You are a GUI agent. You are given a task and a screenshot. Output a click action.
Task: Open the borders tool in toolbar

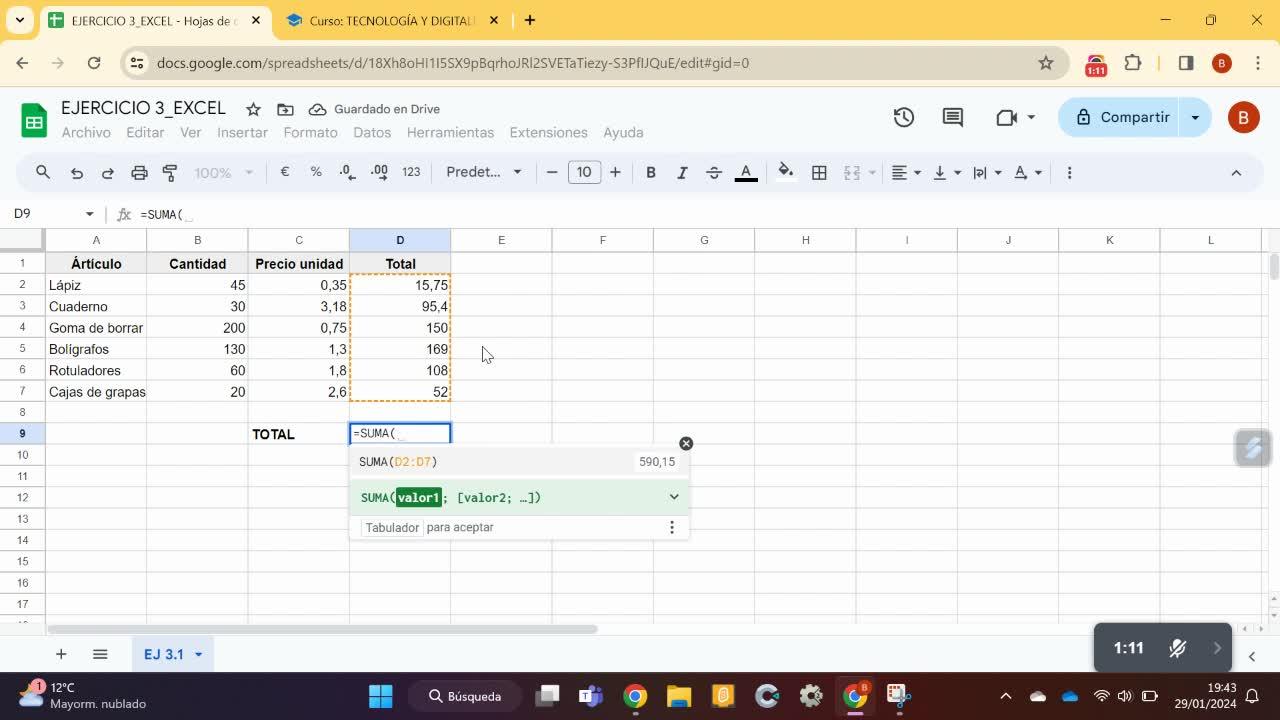tap(819, 173)
